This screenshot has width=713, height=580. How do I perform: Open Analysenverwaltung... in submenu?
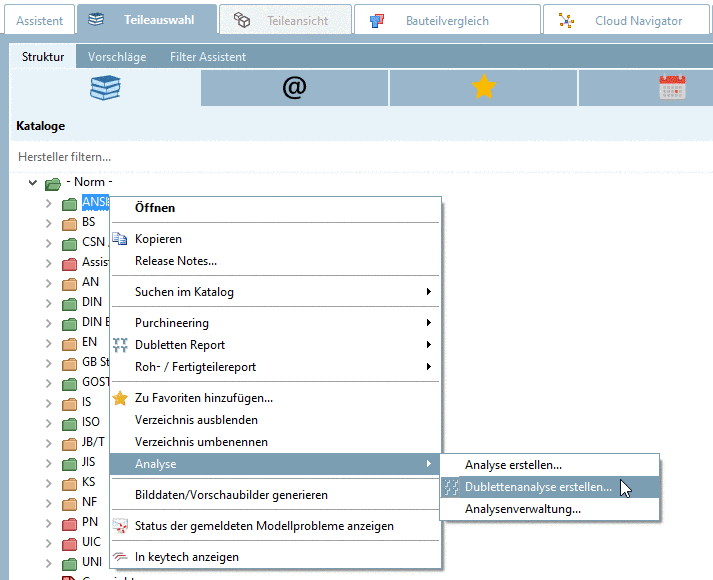549,509
